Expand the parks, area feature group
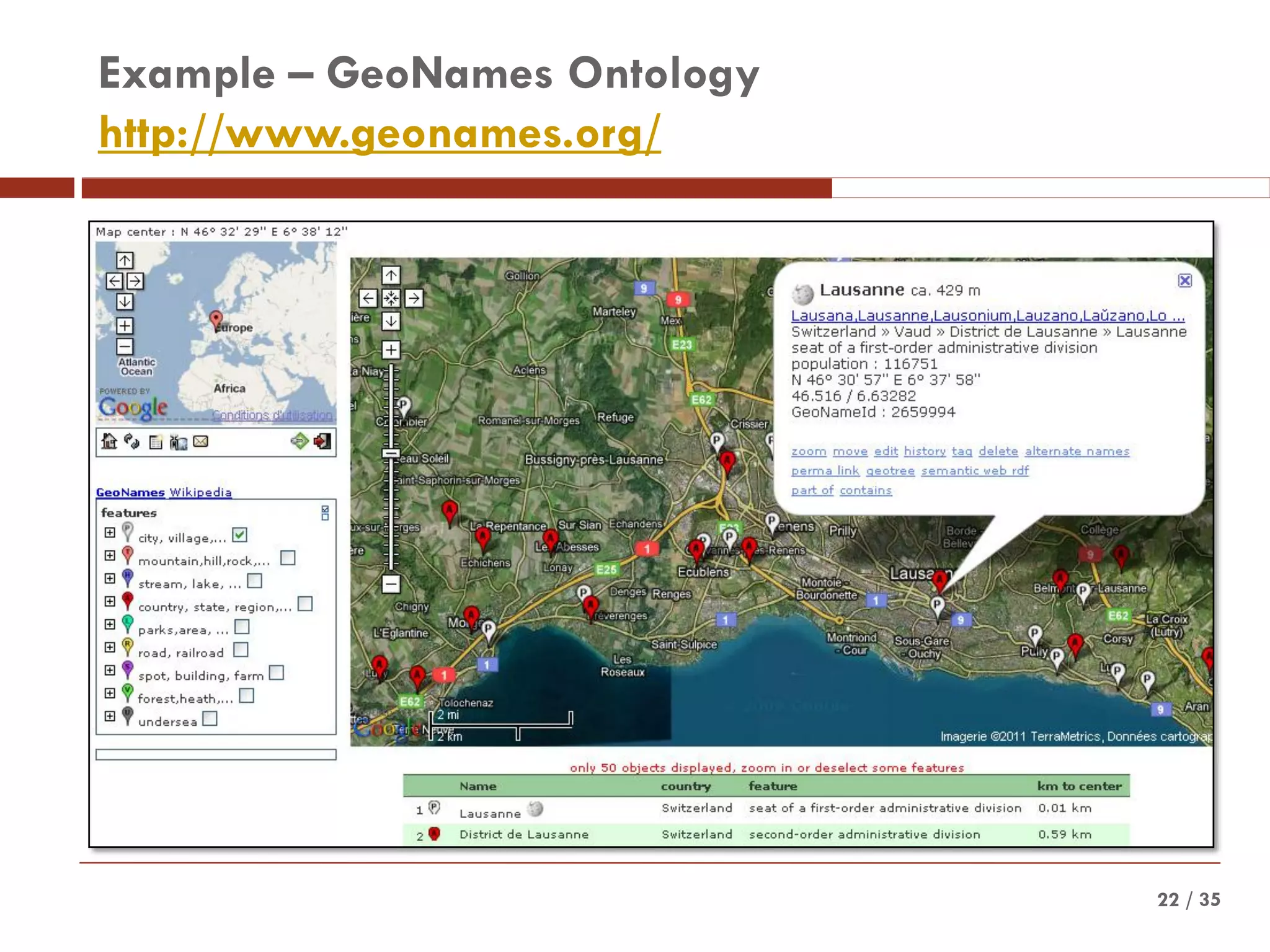Image resolution: width=1270 pixels, height=952 pixels. tap(110, 624)
